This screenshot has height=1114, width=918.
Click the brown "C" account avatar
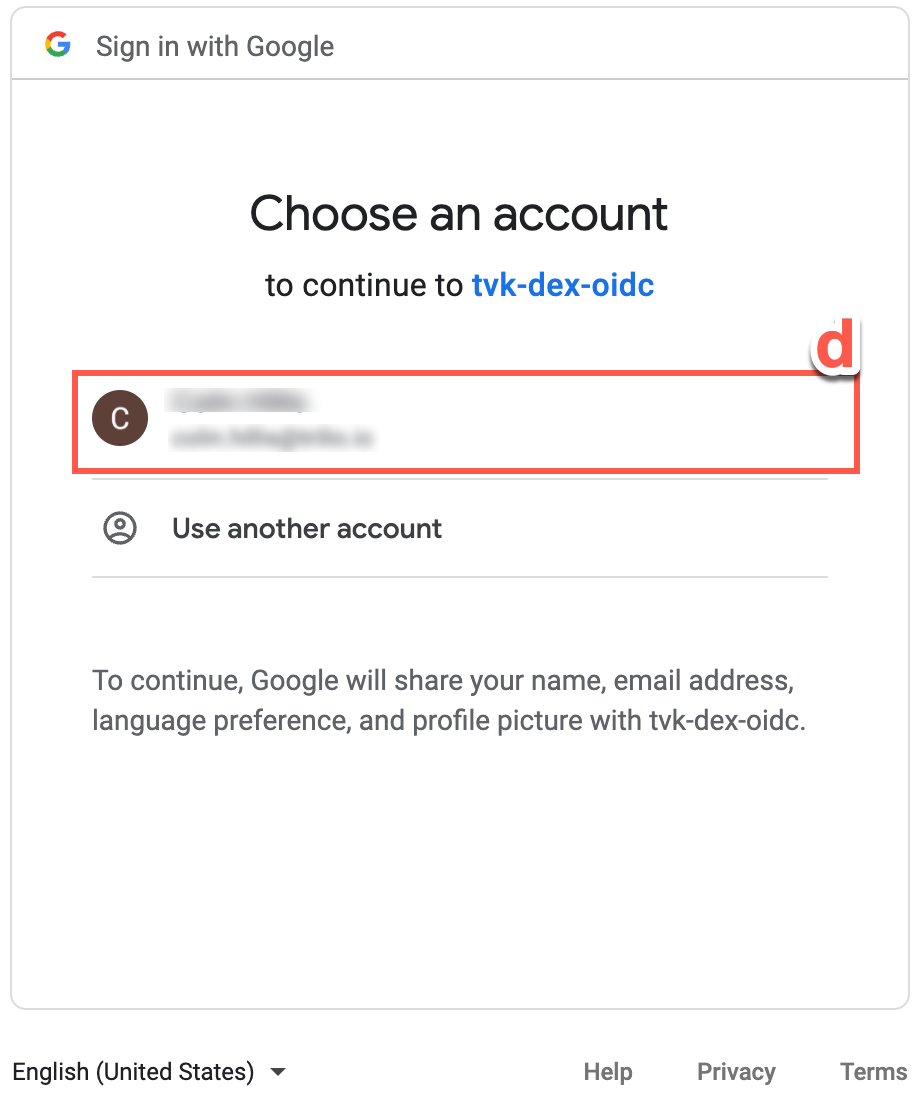[120, 418]
